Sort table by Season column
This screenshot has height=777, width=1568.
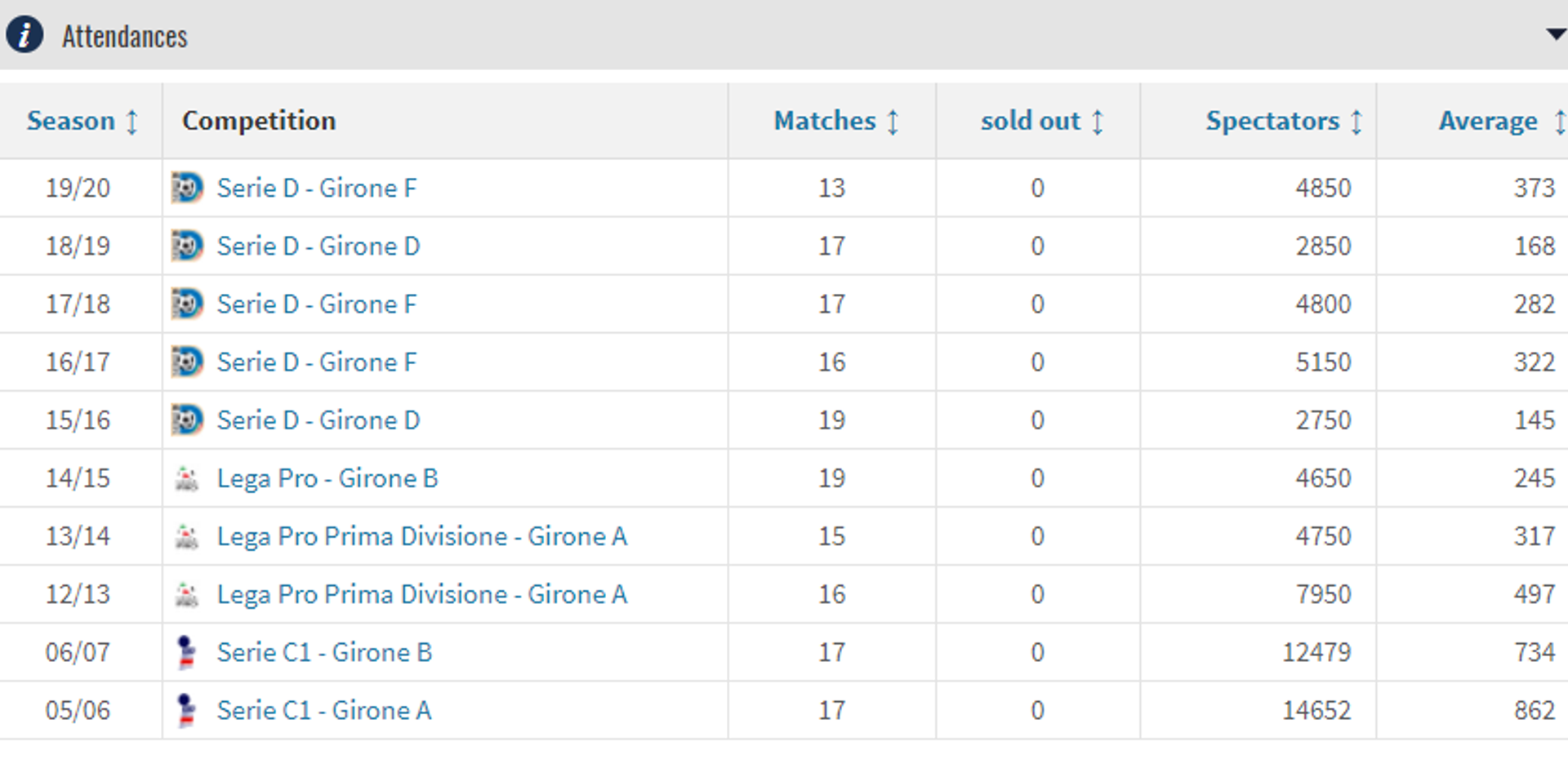[x=82, y=121]
